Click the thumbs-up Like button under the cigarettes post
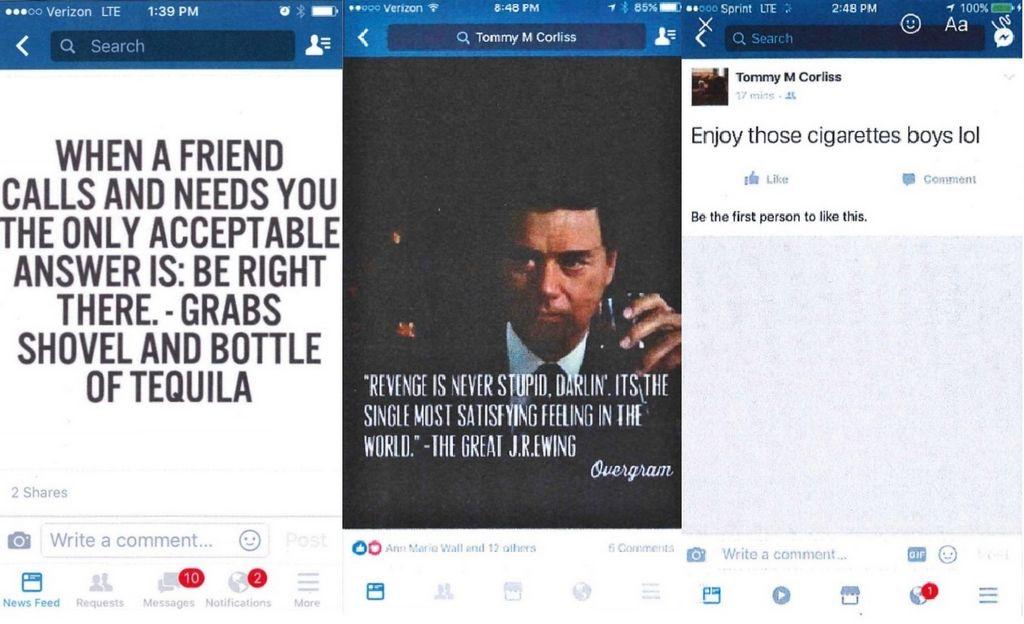This screenshot has height=624, width=1024. coord(767,179)
